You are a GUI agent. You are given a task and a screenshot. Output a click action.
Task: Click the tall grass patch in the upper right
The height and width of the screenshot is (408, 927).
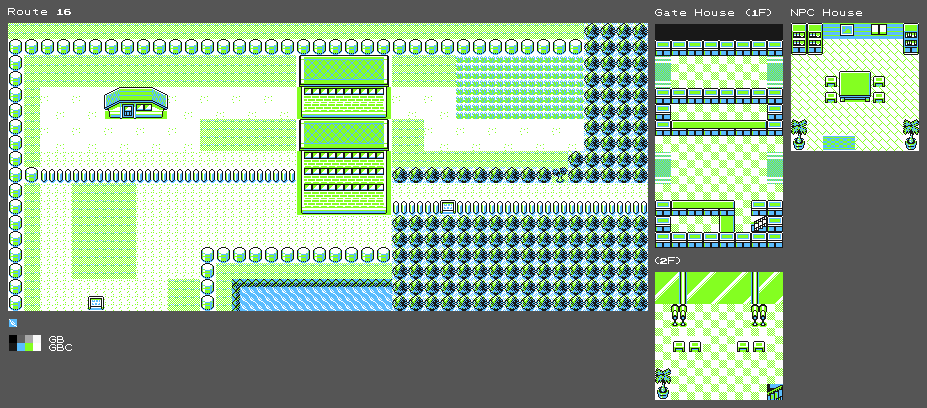(520, 88)
